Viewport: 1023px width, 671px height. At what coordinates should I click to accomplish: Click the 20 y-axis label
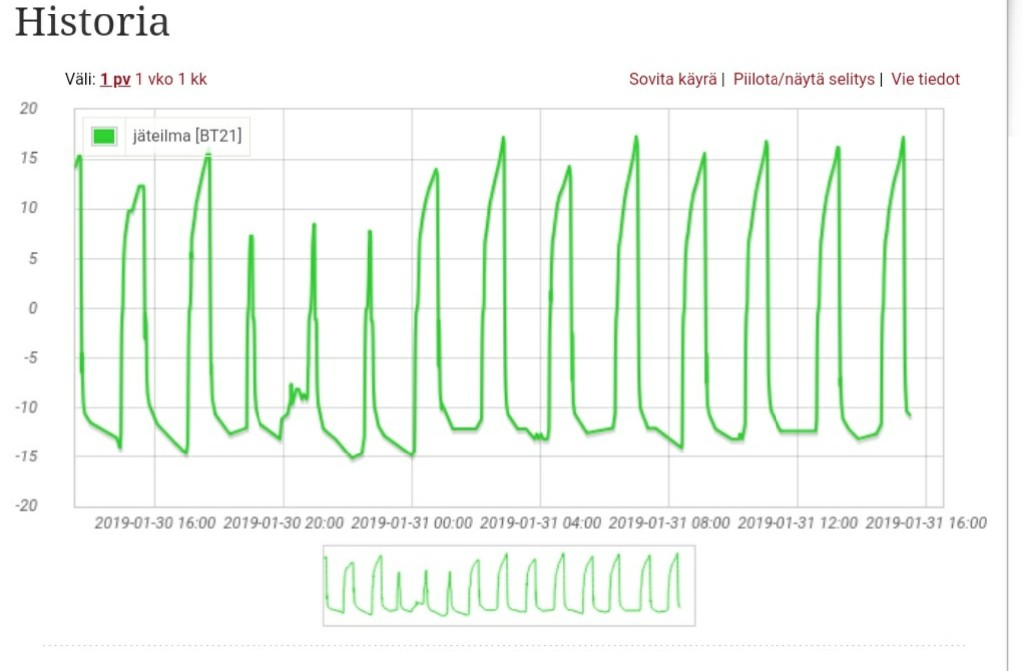(29, 108)
